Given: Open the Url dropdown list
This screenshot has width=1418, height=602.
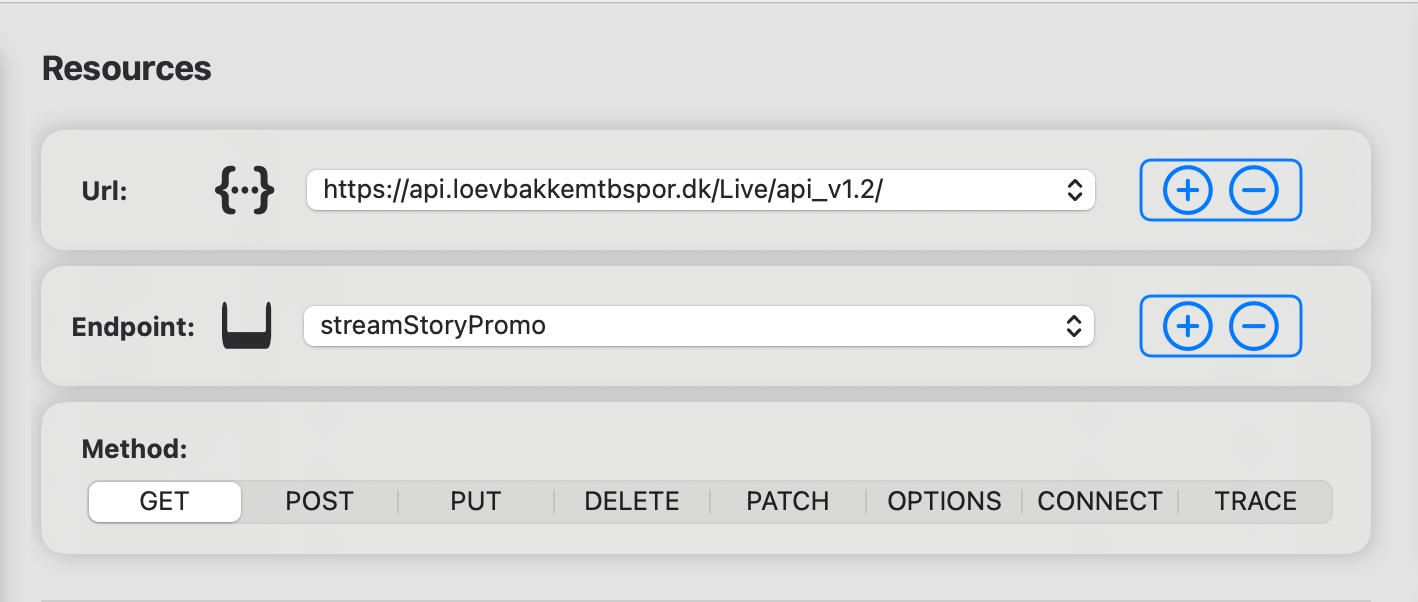Looking at the screenshot, I should click(700, 190).
